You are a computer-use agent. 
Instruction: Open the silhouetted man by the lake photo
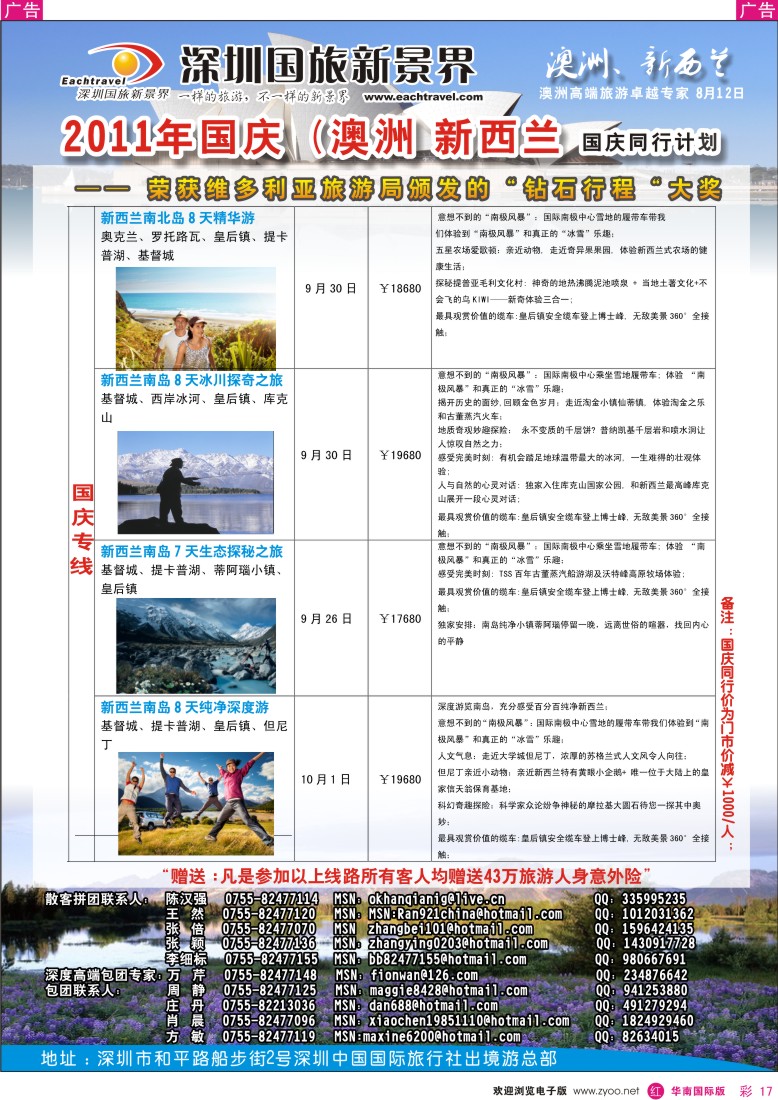[x=196, y=483]
